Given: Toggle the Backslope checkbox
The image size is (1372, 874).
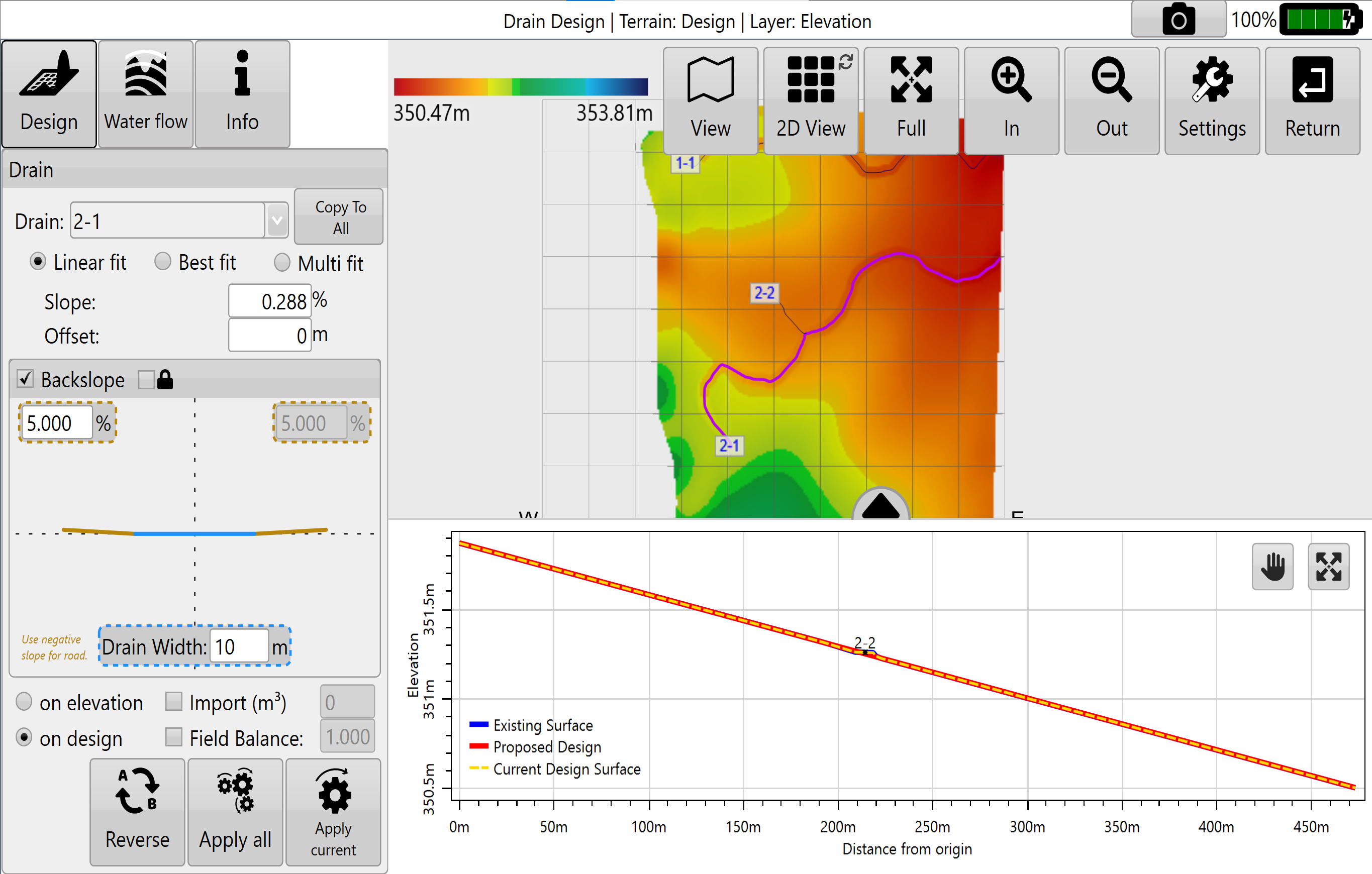Looking at the screenshot, I should click(x=25, y=379).
